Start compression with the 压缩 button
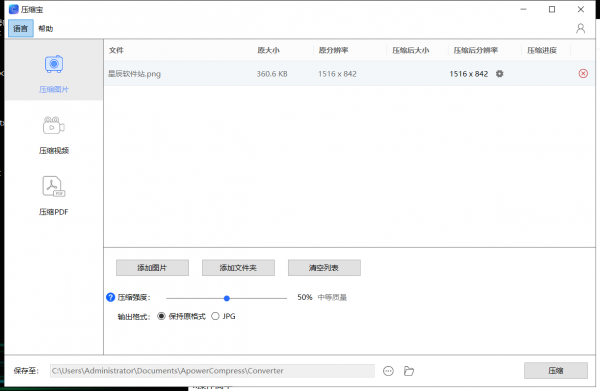600x391 pixels. pos(556,370)
